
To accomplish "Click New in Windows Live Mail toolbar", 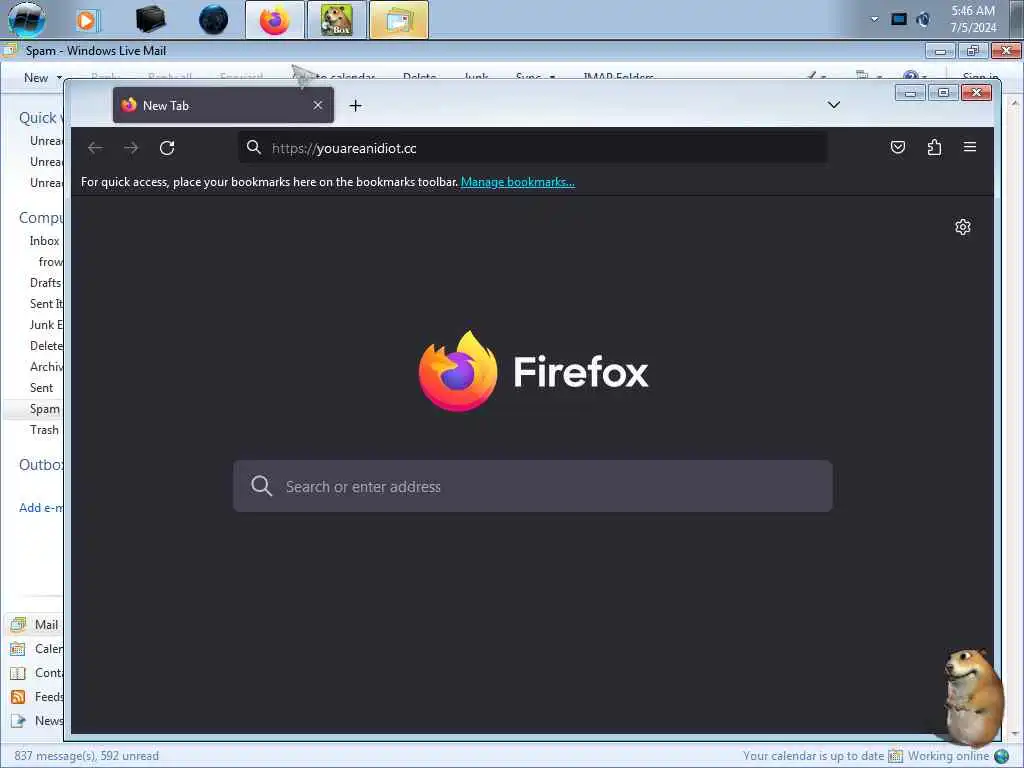I will [36, 78].
